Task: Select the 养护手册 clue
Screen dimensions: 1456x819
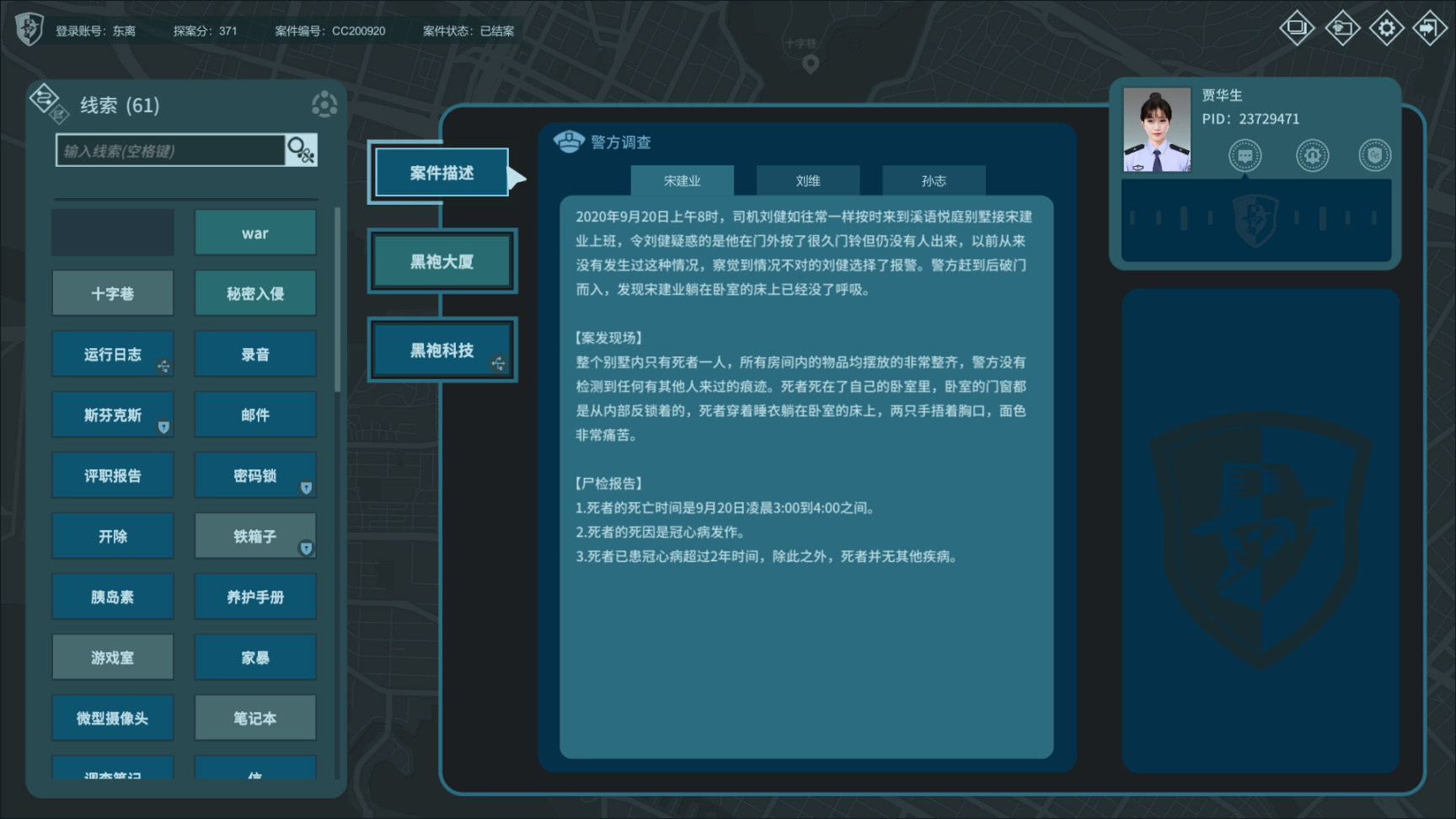Action: [x=255, y=597]
